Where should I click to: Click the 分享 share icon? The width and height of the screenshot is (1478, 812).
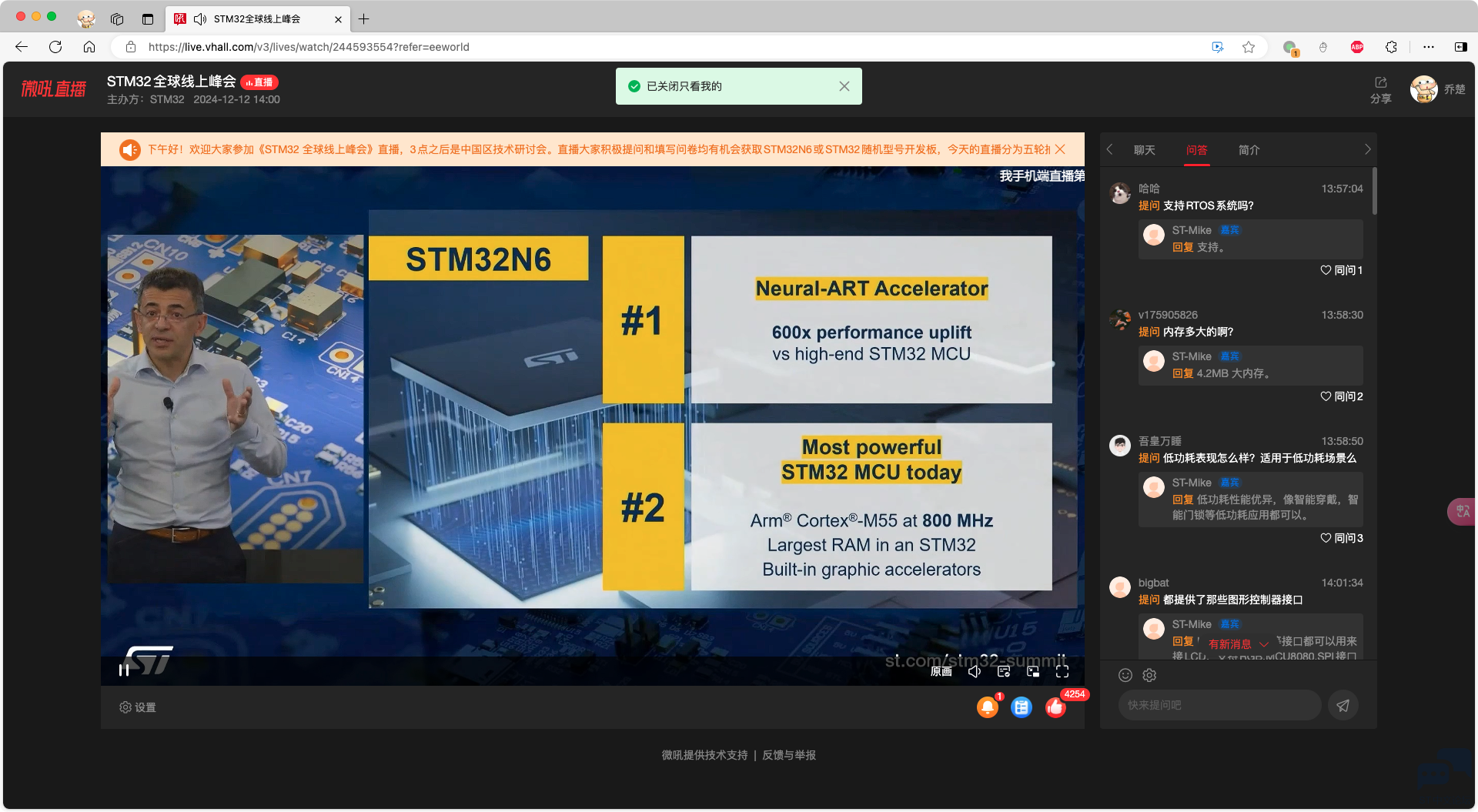tap(1380, 89)
